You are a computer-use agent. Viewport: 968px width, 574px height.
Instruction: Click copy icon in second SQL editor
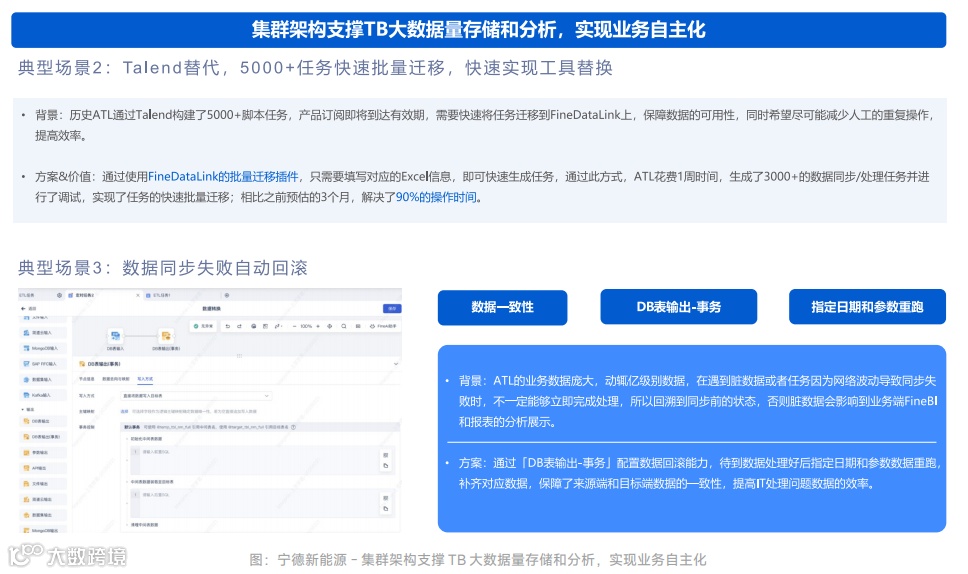tap(386, 509)
